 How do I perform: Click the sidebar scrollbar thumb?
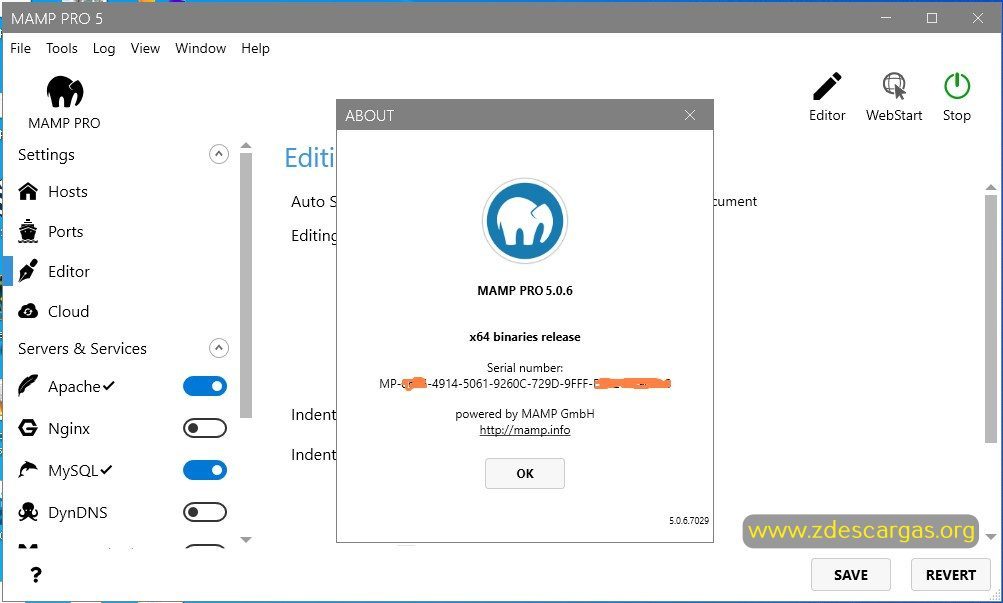coord(246,285)
